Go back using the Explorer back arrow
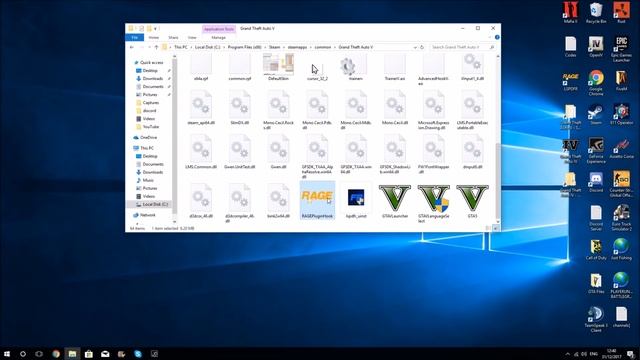640x360 pixels. 131,47
